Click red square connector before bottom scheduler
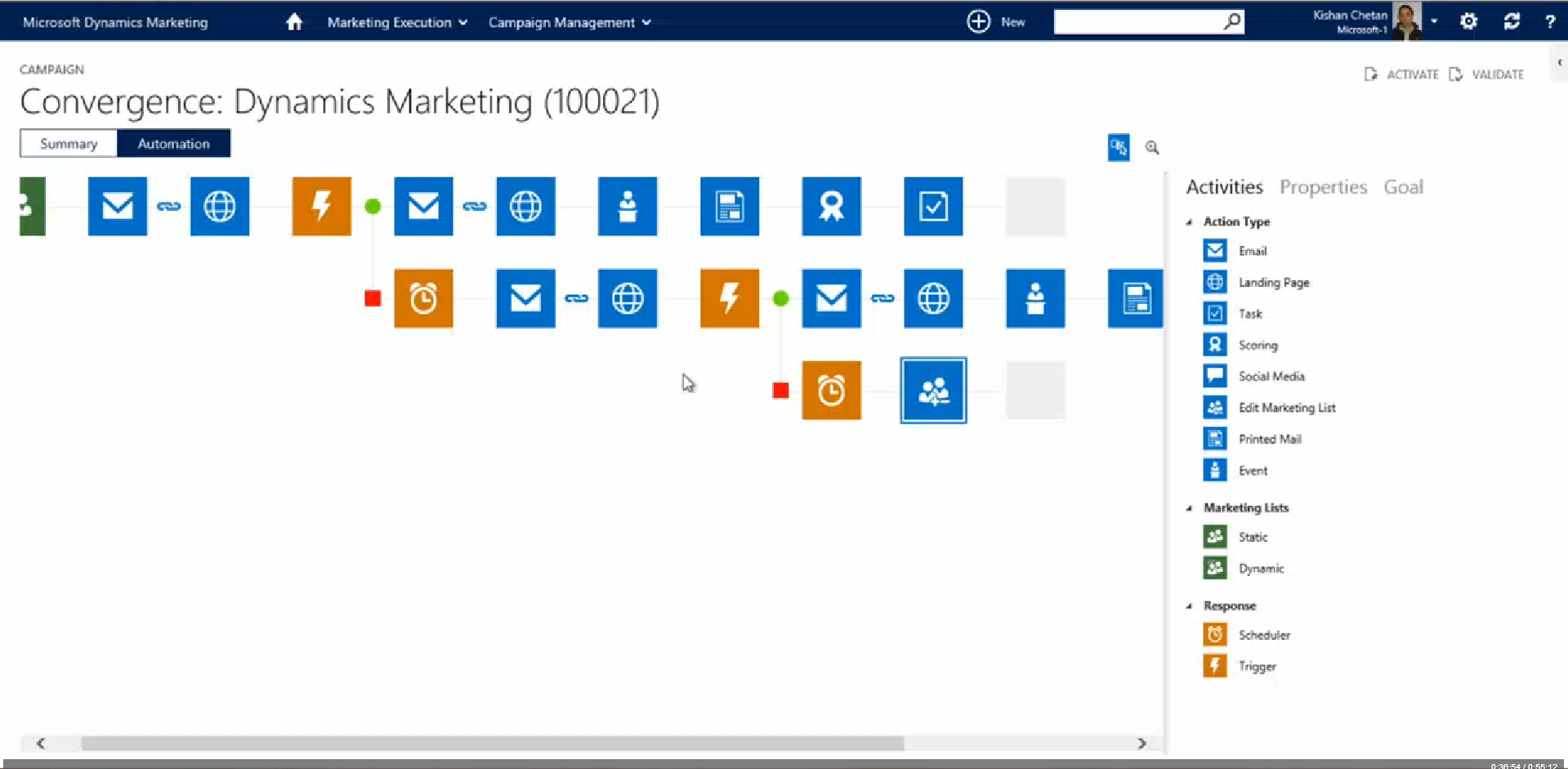The image size is (1568, 769). click(x=781, y=391)
